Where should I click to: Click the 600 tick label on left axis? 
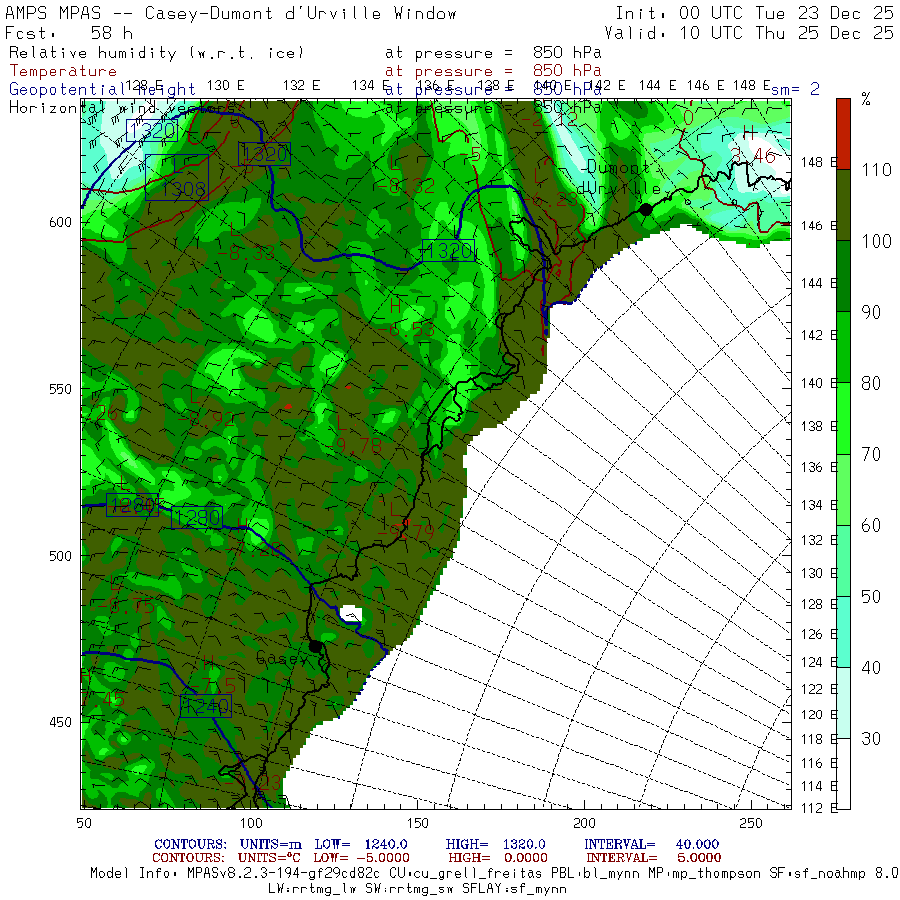(x=61, y=222)
